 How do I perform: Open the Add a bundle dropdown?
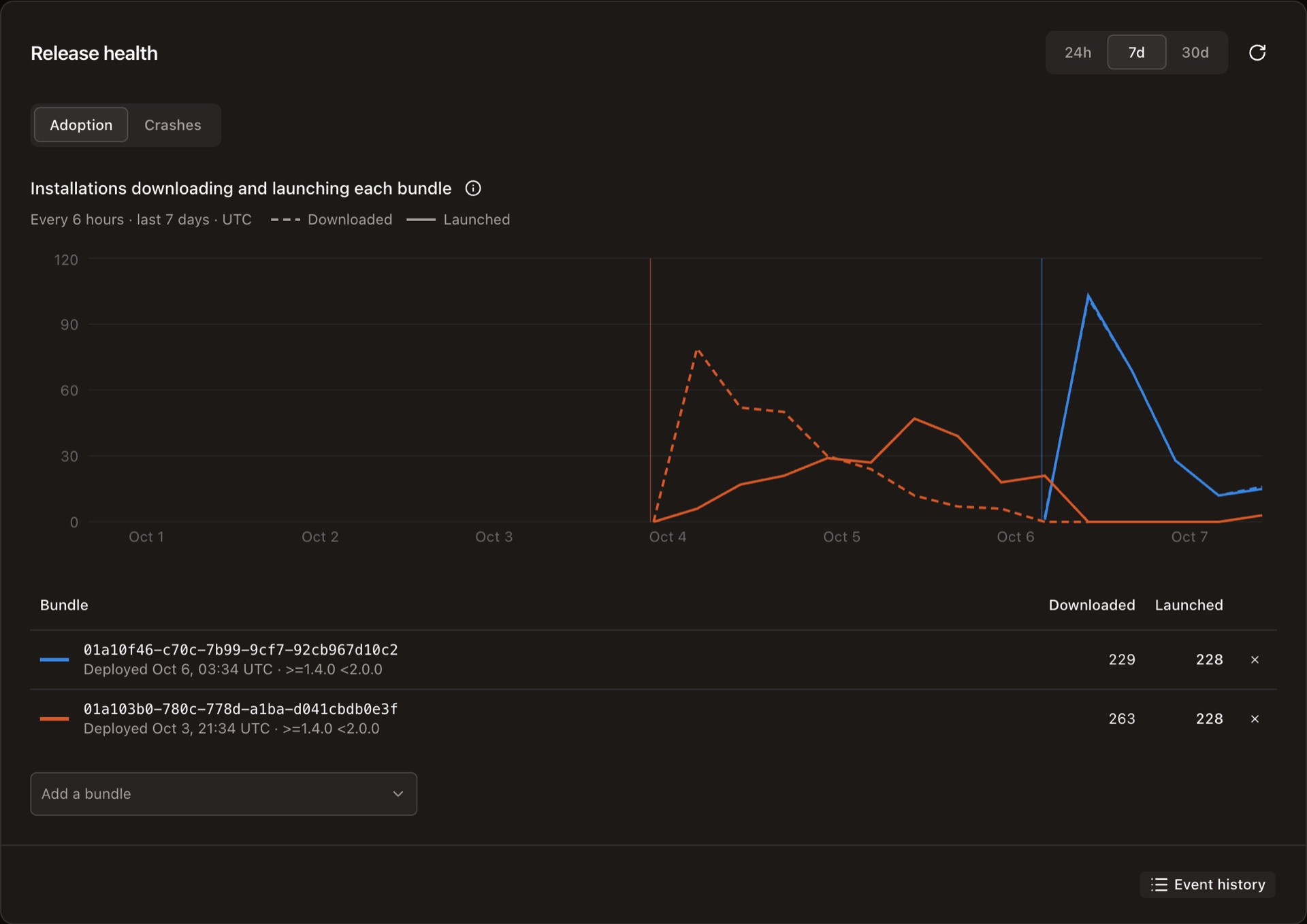click(x=223, y=793)
